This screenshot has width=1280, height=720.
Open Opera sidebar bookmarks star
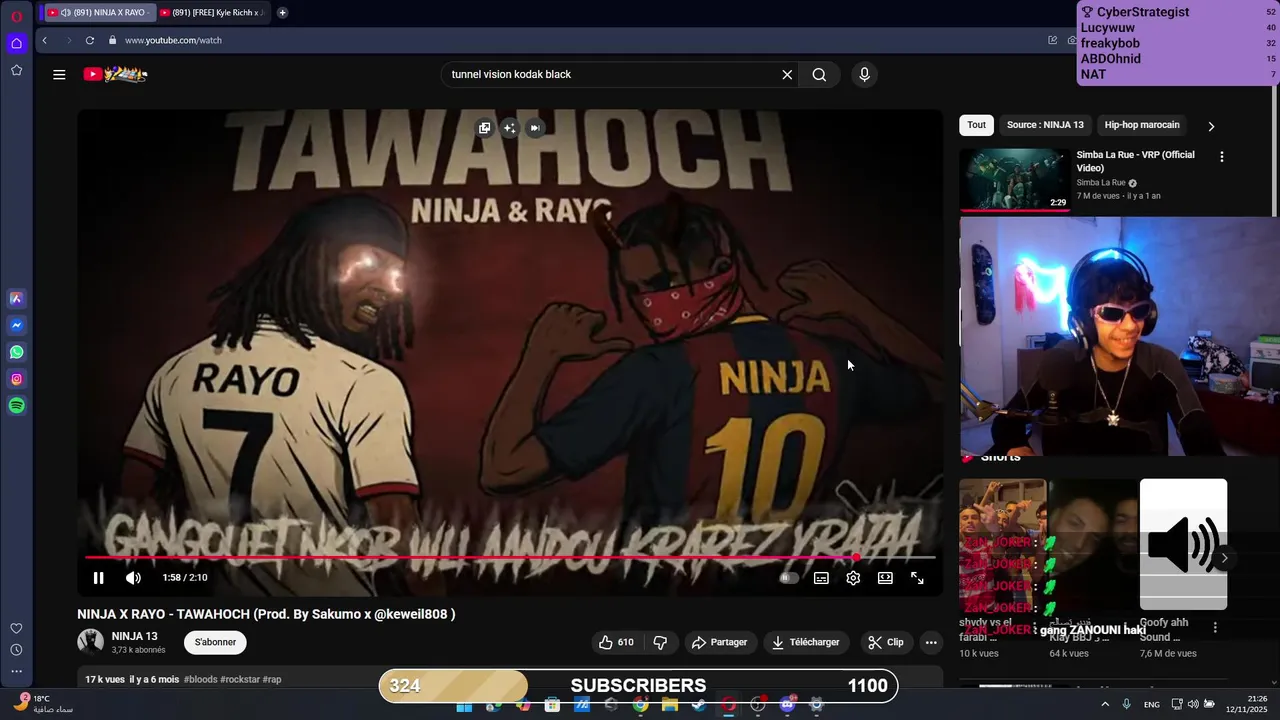[16, 70]
